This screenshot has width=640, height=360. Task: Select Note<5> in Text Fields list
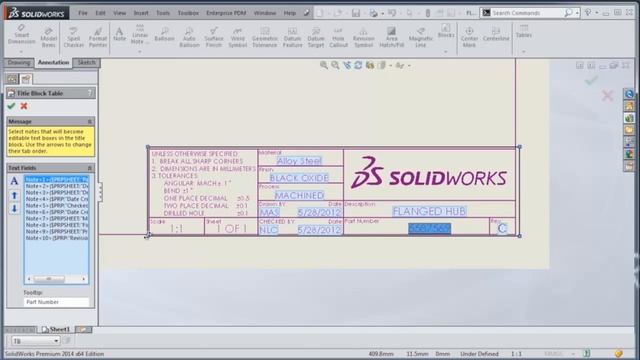point(57,205)
